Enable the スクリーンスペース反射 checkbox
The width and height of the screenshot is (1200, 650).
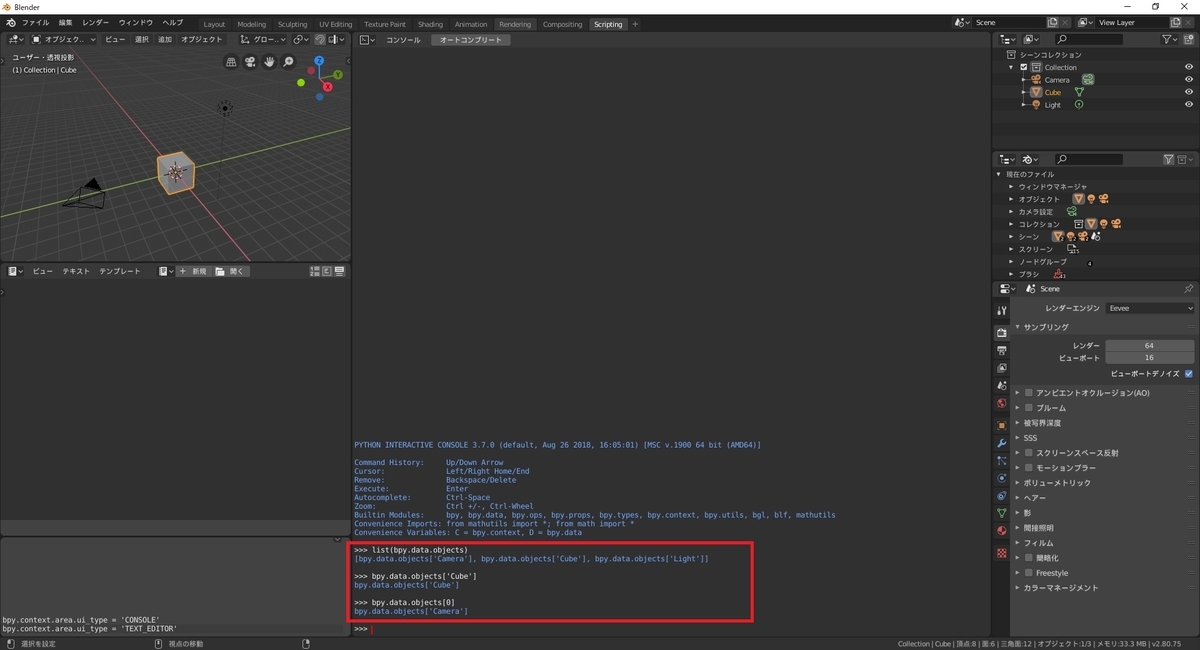click(1029, 453)
